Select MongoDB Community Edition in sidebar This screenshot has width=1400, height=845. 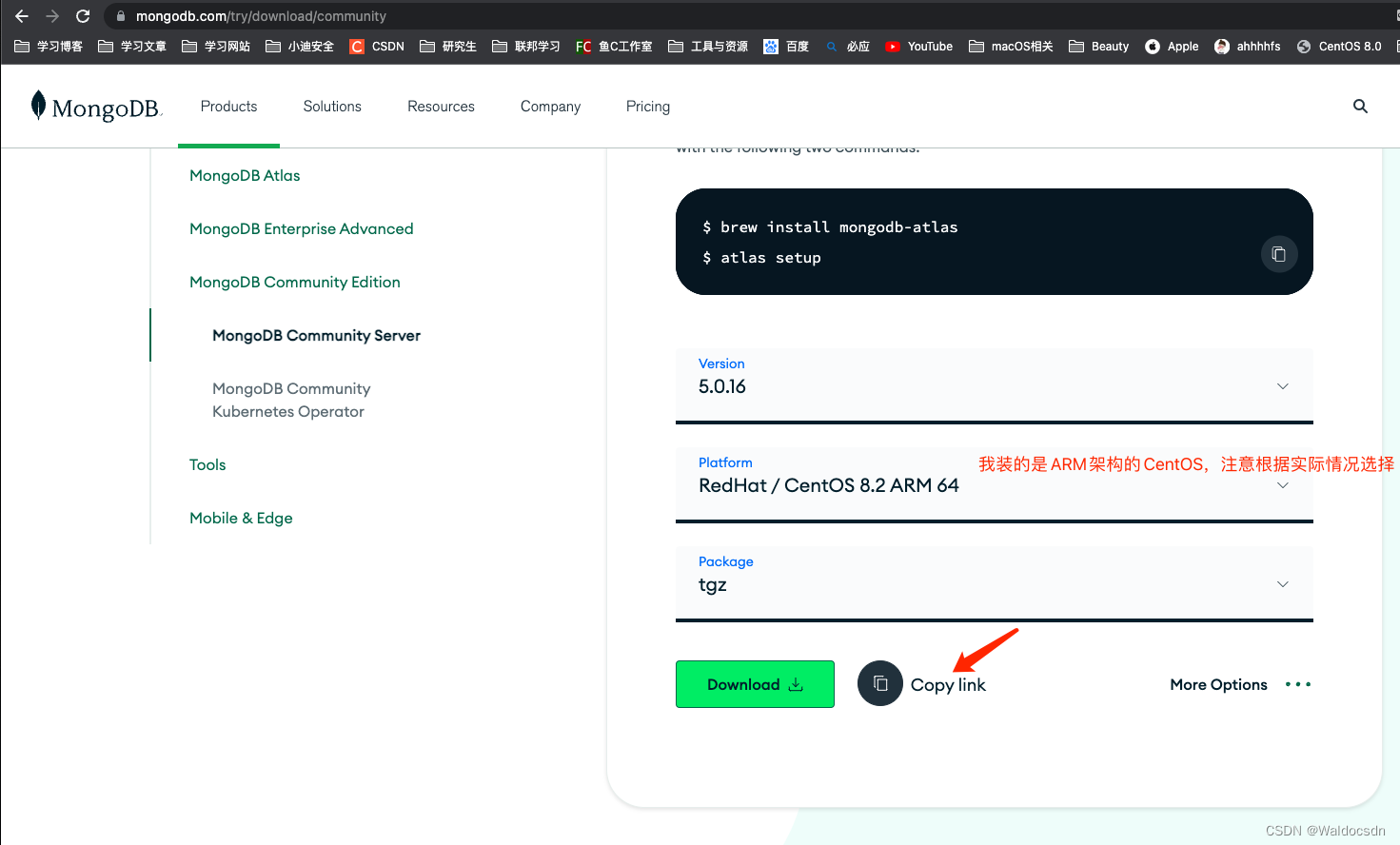[x=295, y=282]
